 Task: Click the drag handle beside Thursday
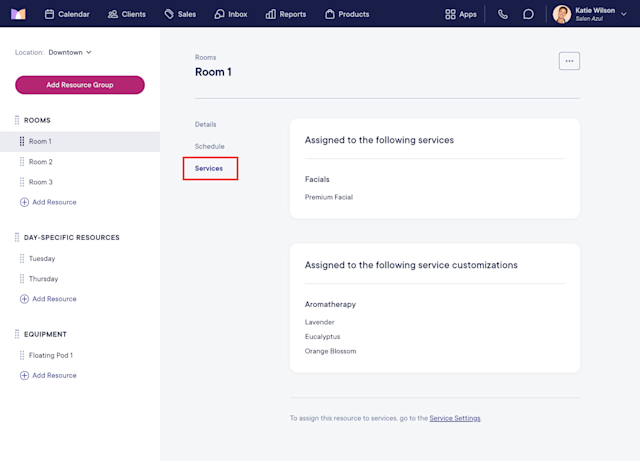tap(22, 279)
